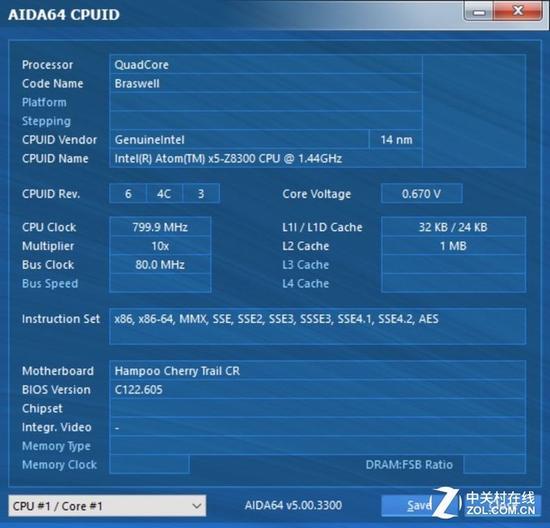Image resolution: width=550 pixels, height=528 pixels.
Task: Click the L4 Cache label
Action: [306, 283]
